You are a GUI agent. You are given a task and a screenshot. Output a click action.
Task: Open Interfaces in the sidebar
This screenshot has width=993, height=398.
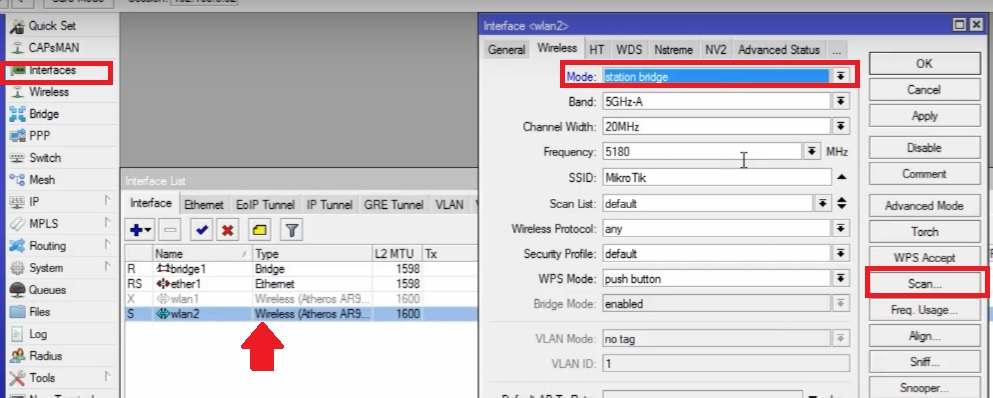pos(52,70)
